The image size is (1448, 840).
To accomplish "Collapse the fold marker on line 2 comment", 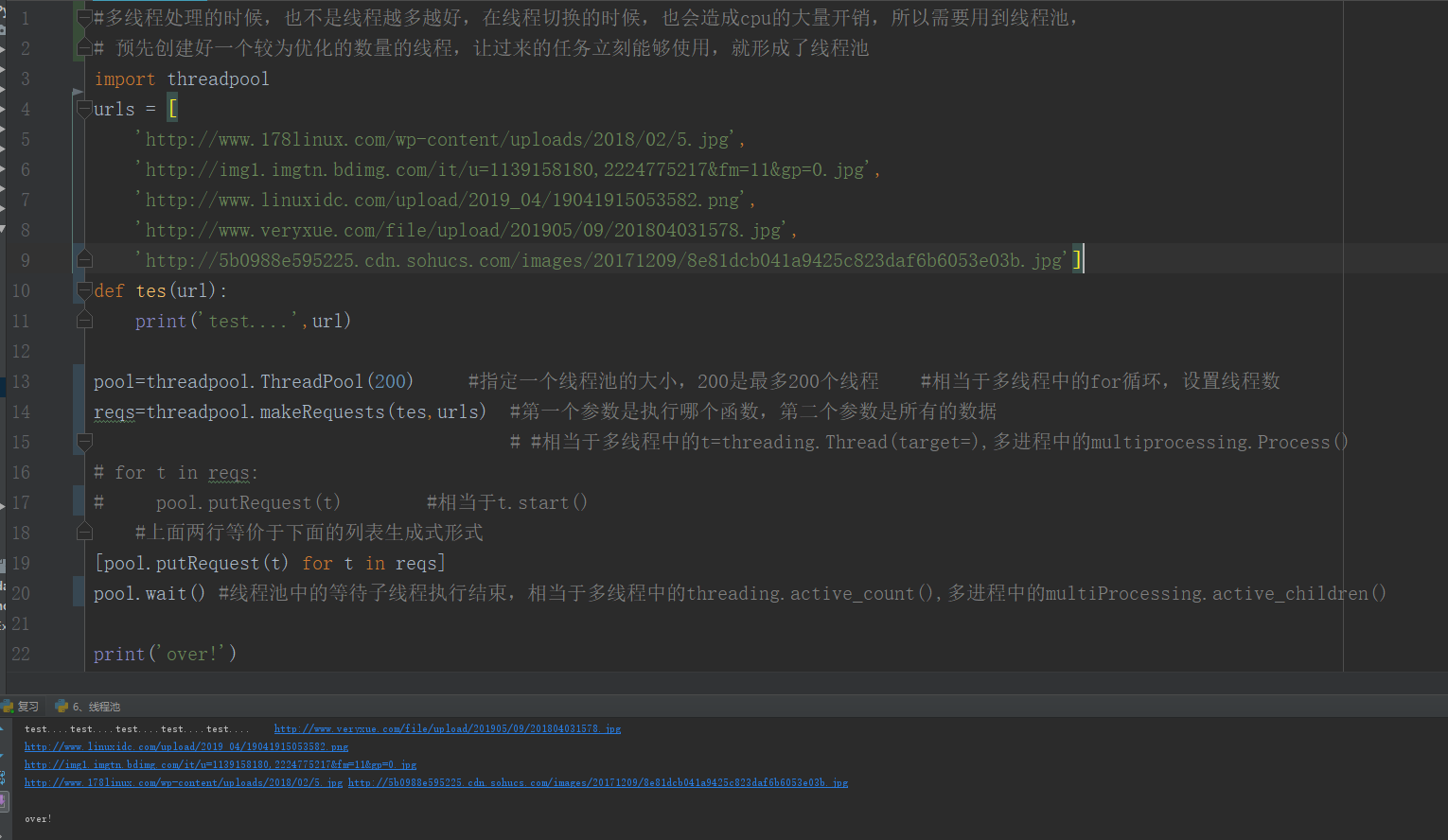I will (x=84, y=48).
